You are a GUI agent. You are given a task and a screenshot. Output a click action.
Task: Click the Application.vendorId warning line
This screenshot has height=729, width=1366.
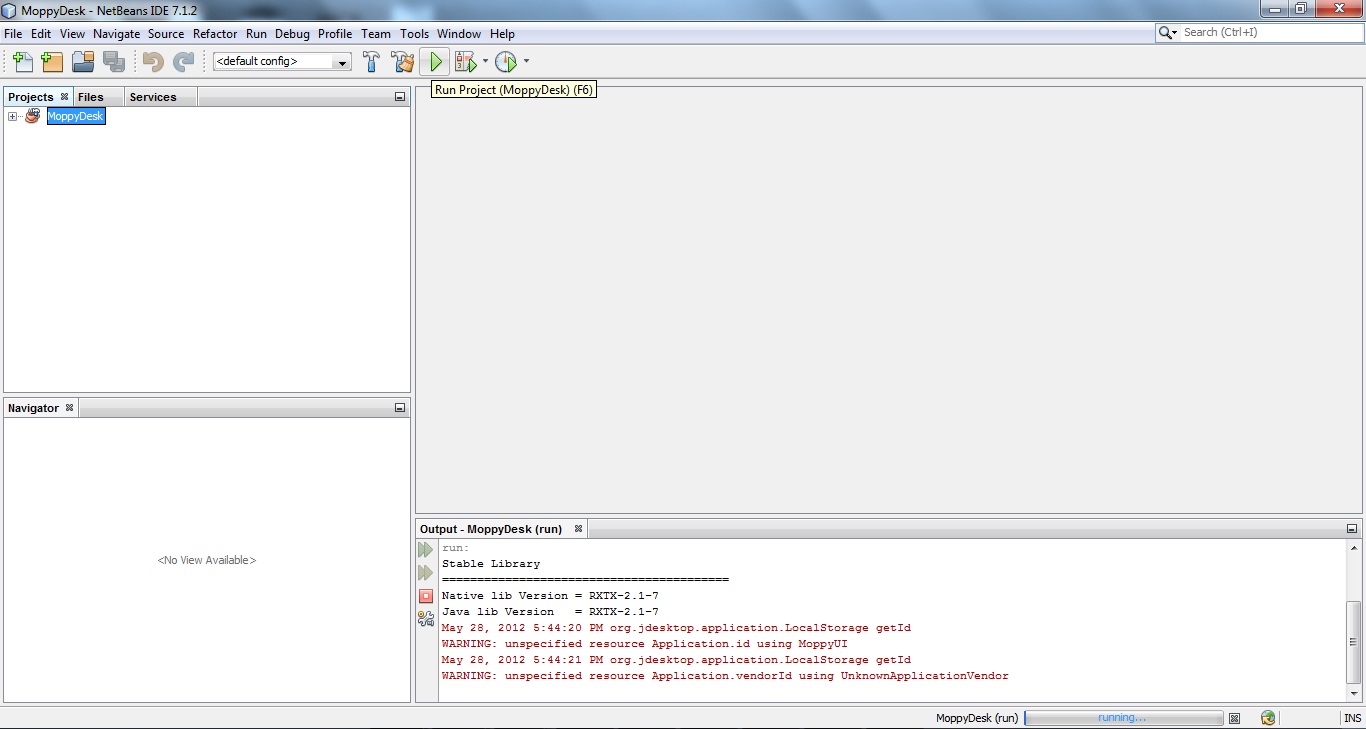(725, 676)
